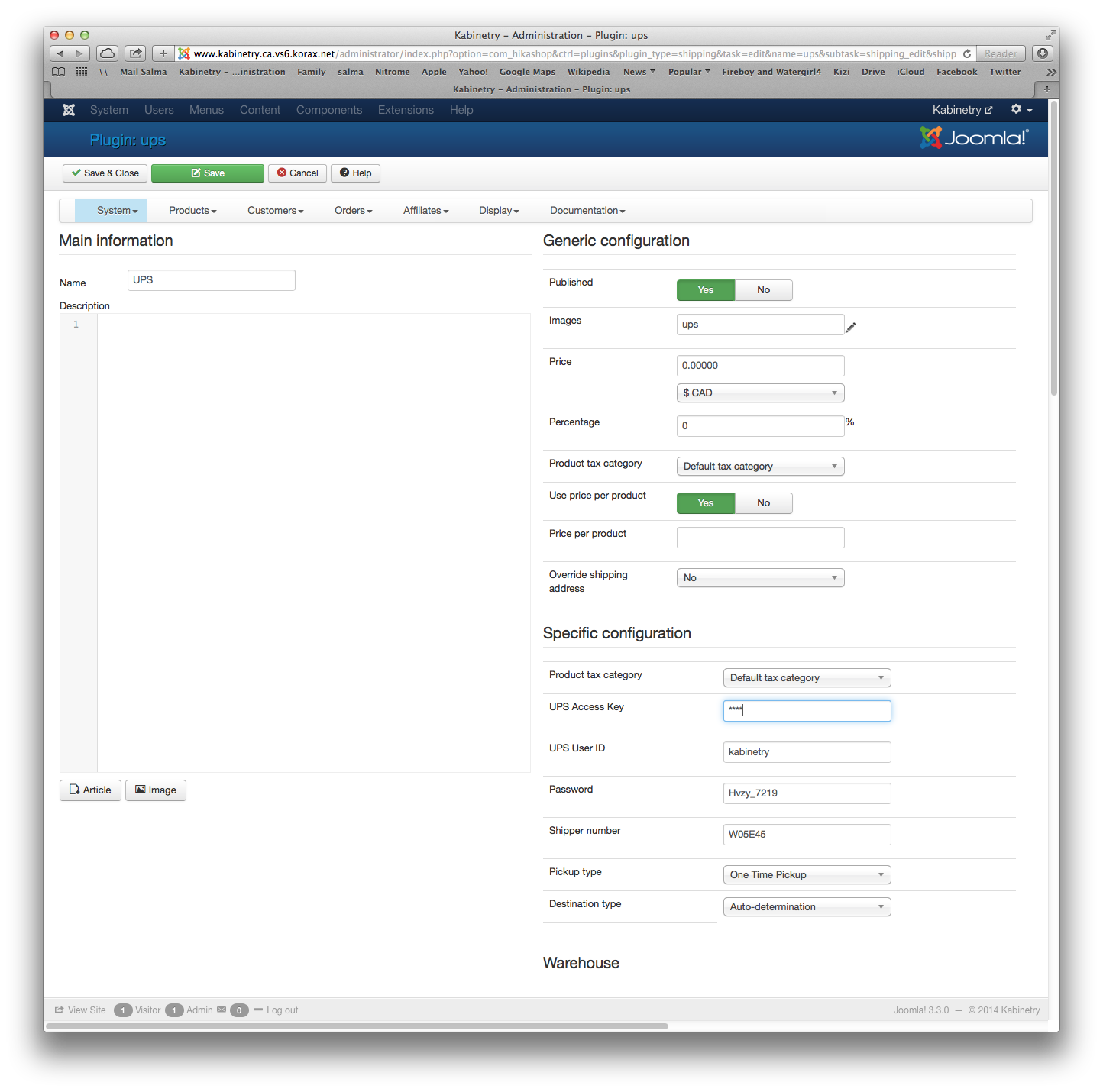
Task: Open the Kabinetry site link in the header
Action: tap(962, 110)
